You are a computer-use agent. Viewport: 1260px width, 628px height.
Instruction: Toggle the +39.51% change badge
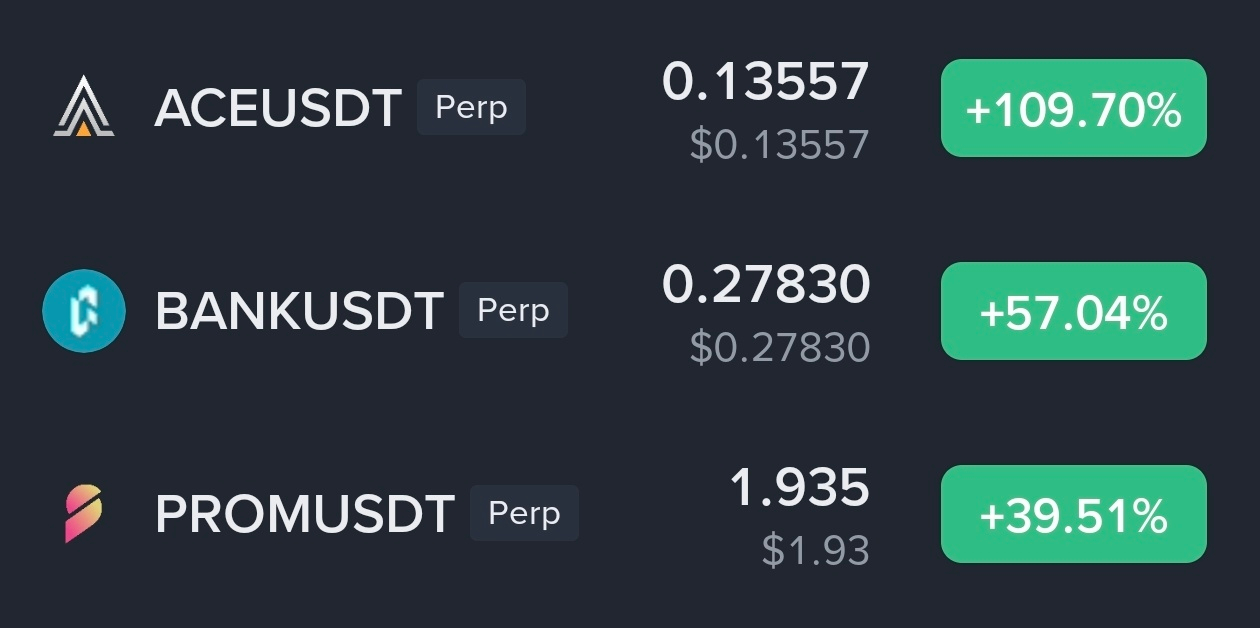click(x=1074, y=514)
